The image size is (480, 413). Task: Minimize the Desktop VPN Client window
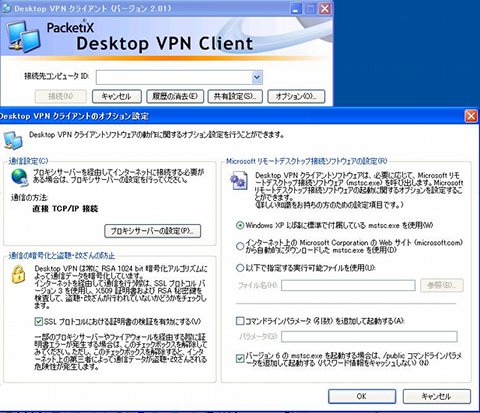tap(296, 9)
